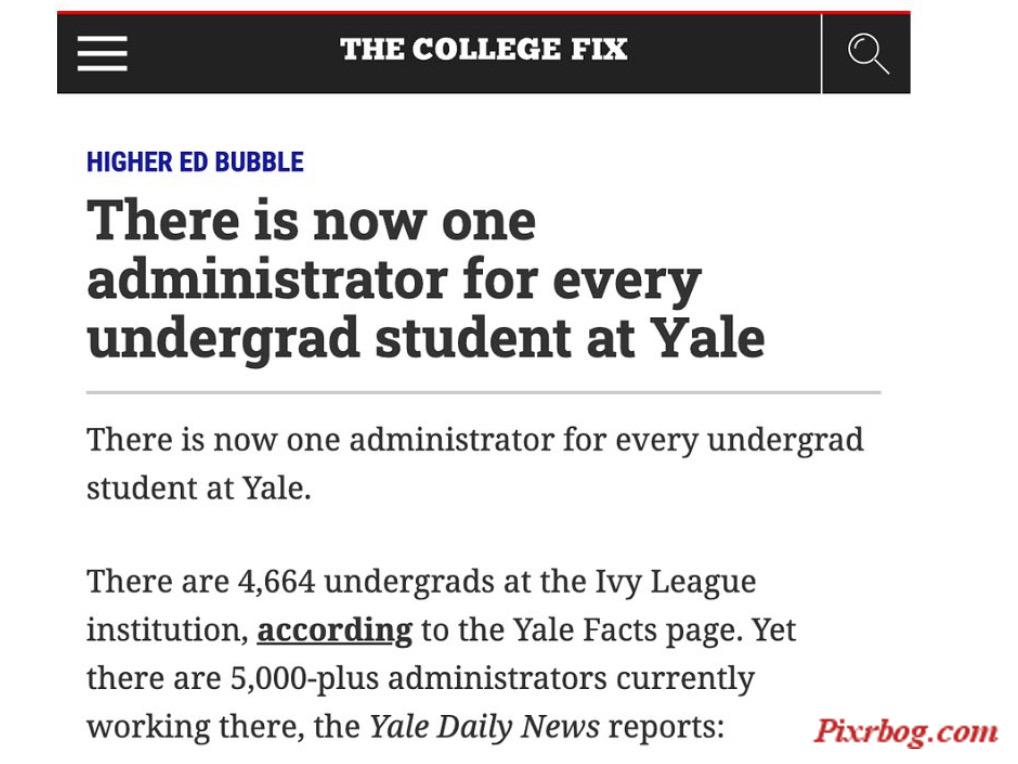
Task: Click empty dark header area left of logo
Action: pyautogui.click(x=234, y=54)
